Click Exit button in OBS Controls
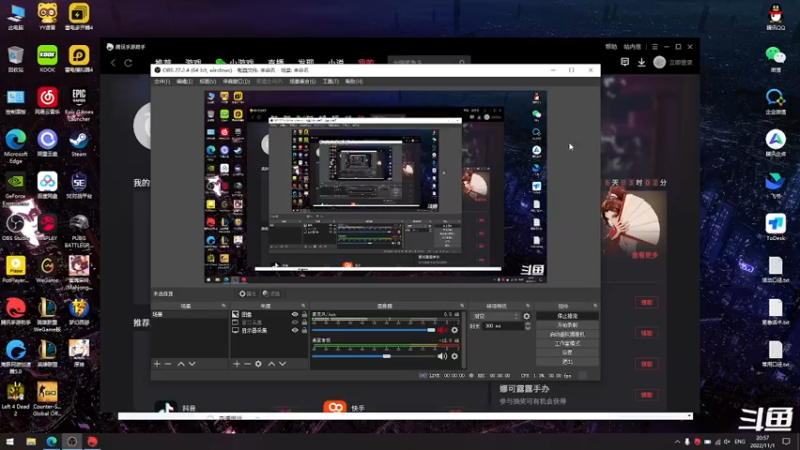The image size is (800, 450). click(567, 362)
